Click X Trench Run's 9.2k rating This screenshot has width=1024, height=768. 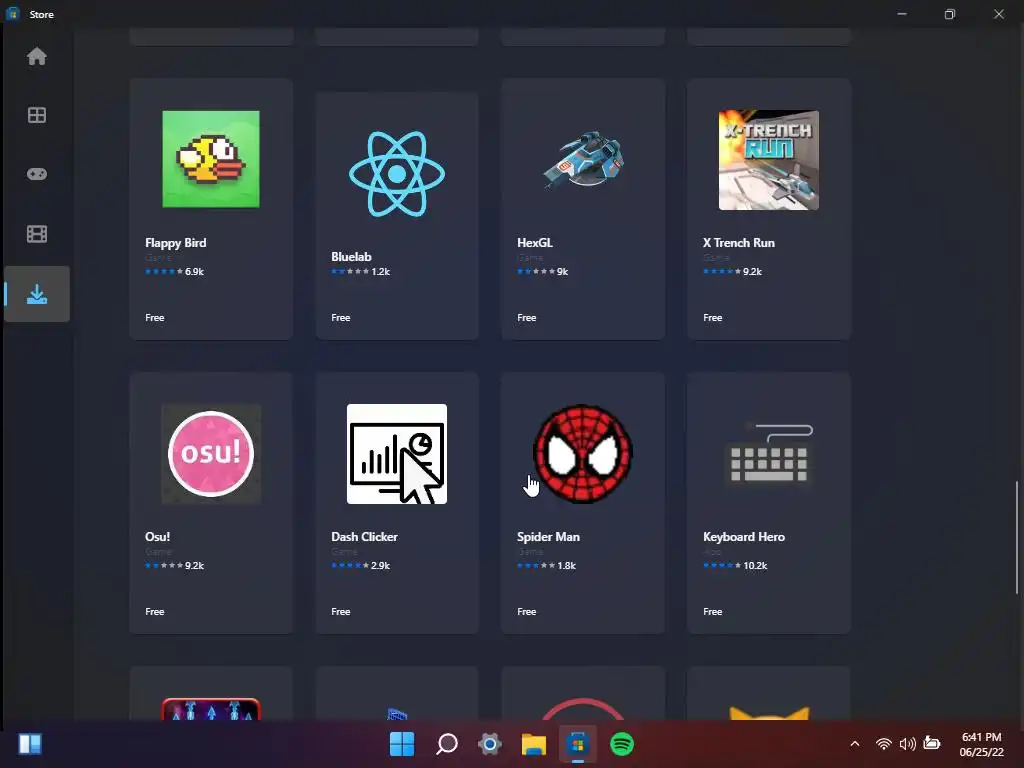(733, 272)
